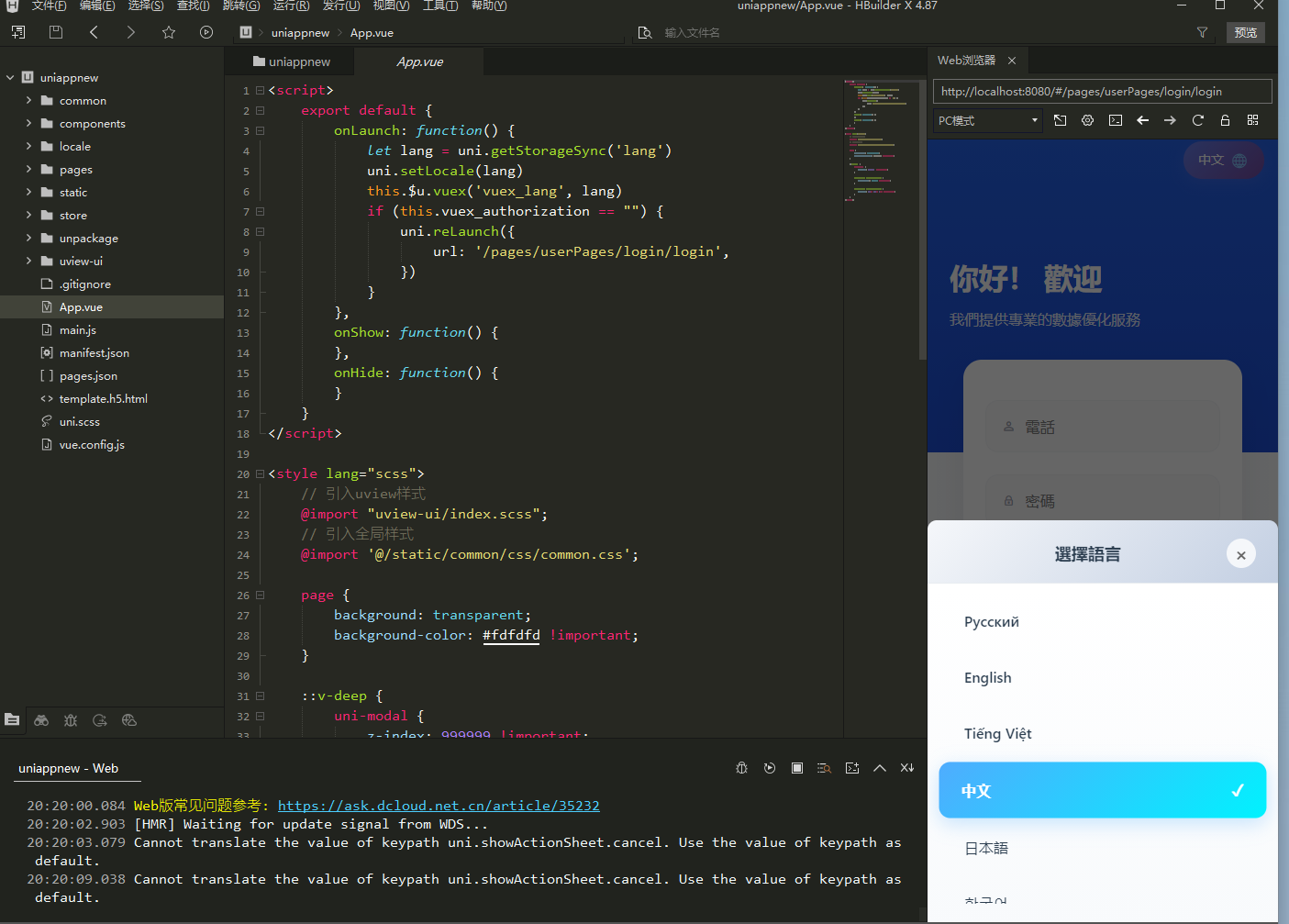This screenshot has width=1289, height=924.
Task: Open vue.config.js in the file tree
Action: pyautogui.click(x=92, y=445)
